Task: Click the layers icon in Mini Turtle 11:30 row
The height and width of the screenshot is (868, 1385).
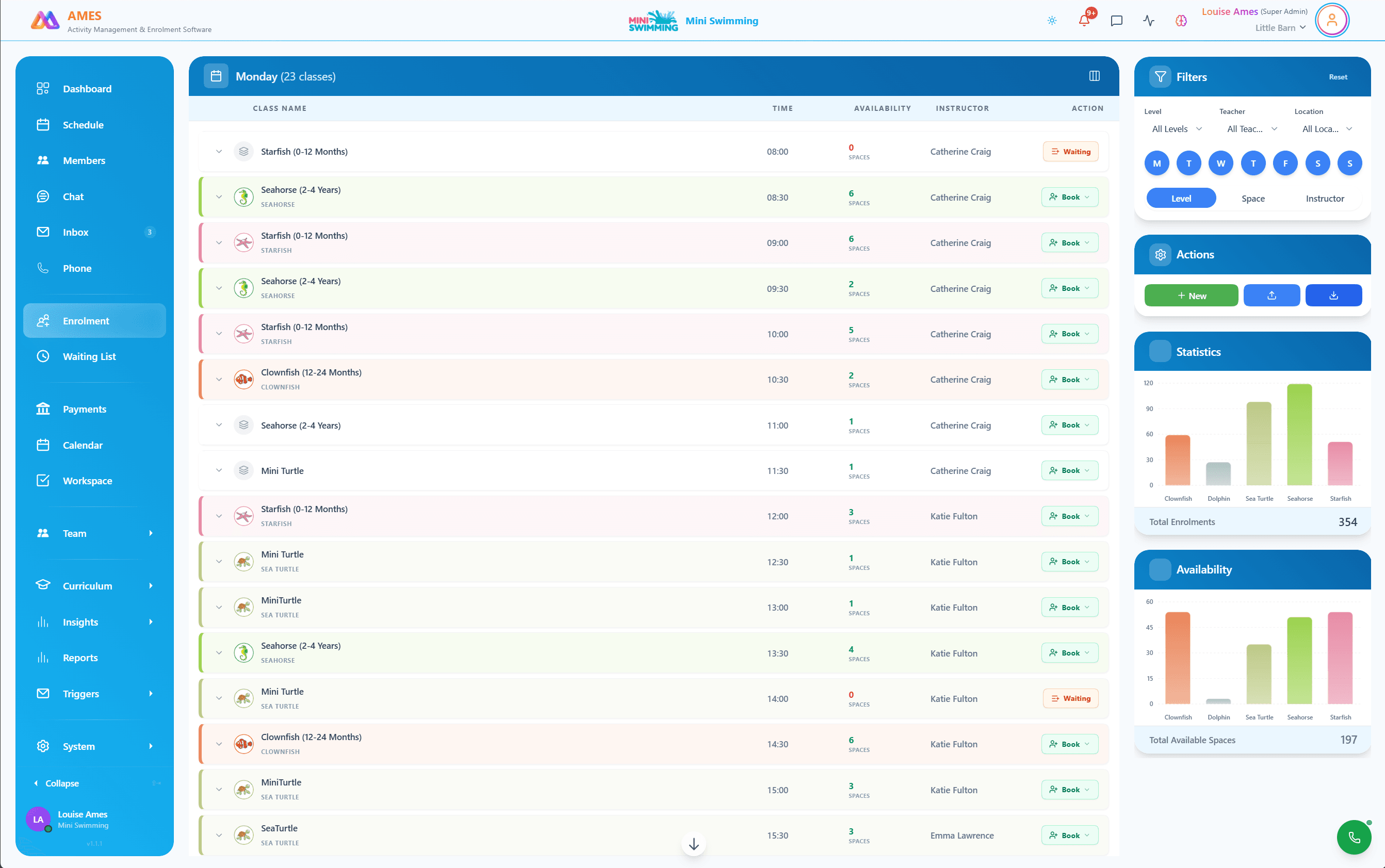Action: (243, 470)
